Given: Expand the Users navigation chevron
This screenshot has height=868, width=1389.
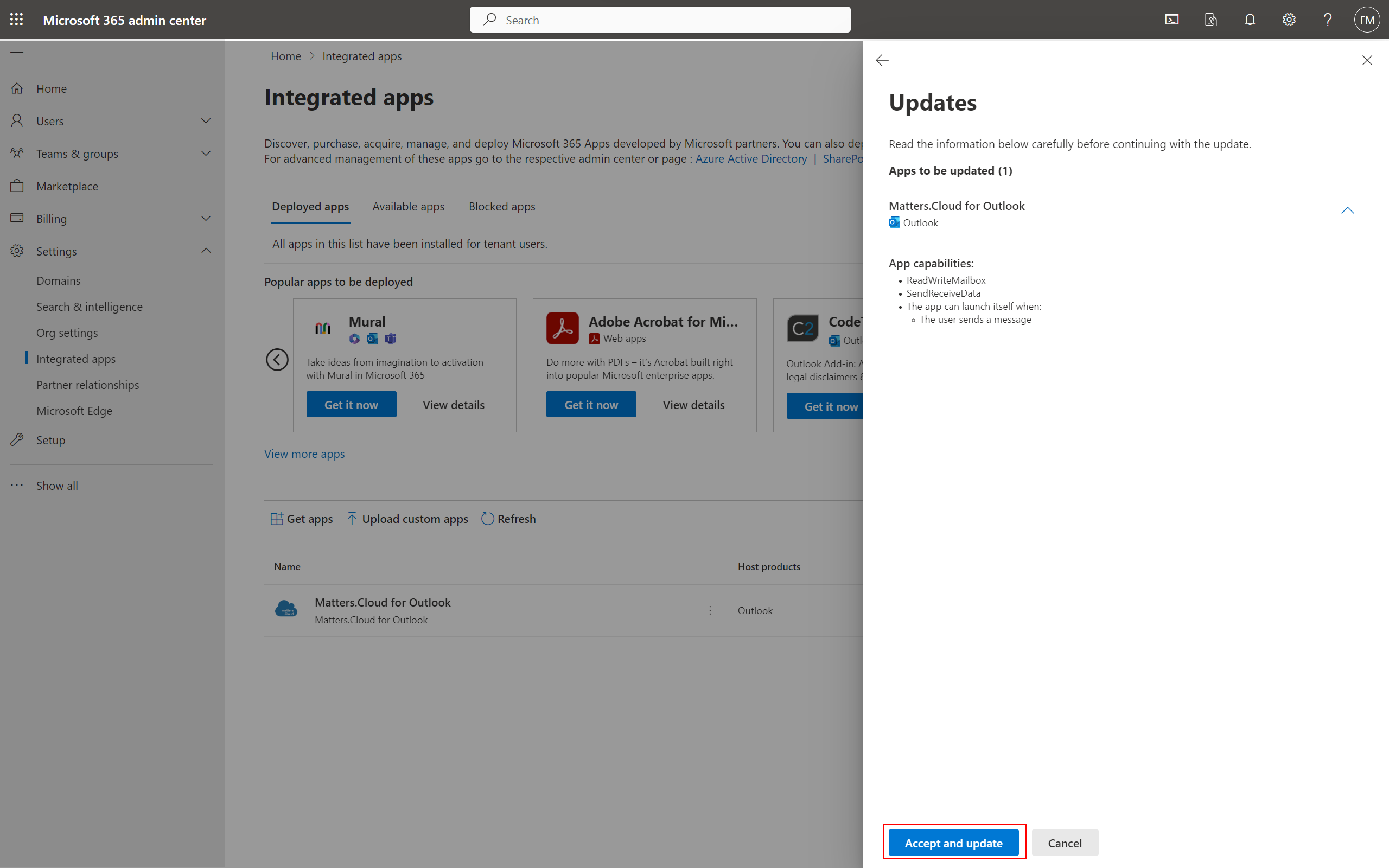Looking at the screenshot, I should [x=206, y=121].
